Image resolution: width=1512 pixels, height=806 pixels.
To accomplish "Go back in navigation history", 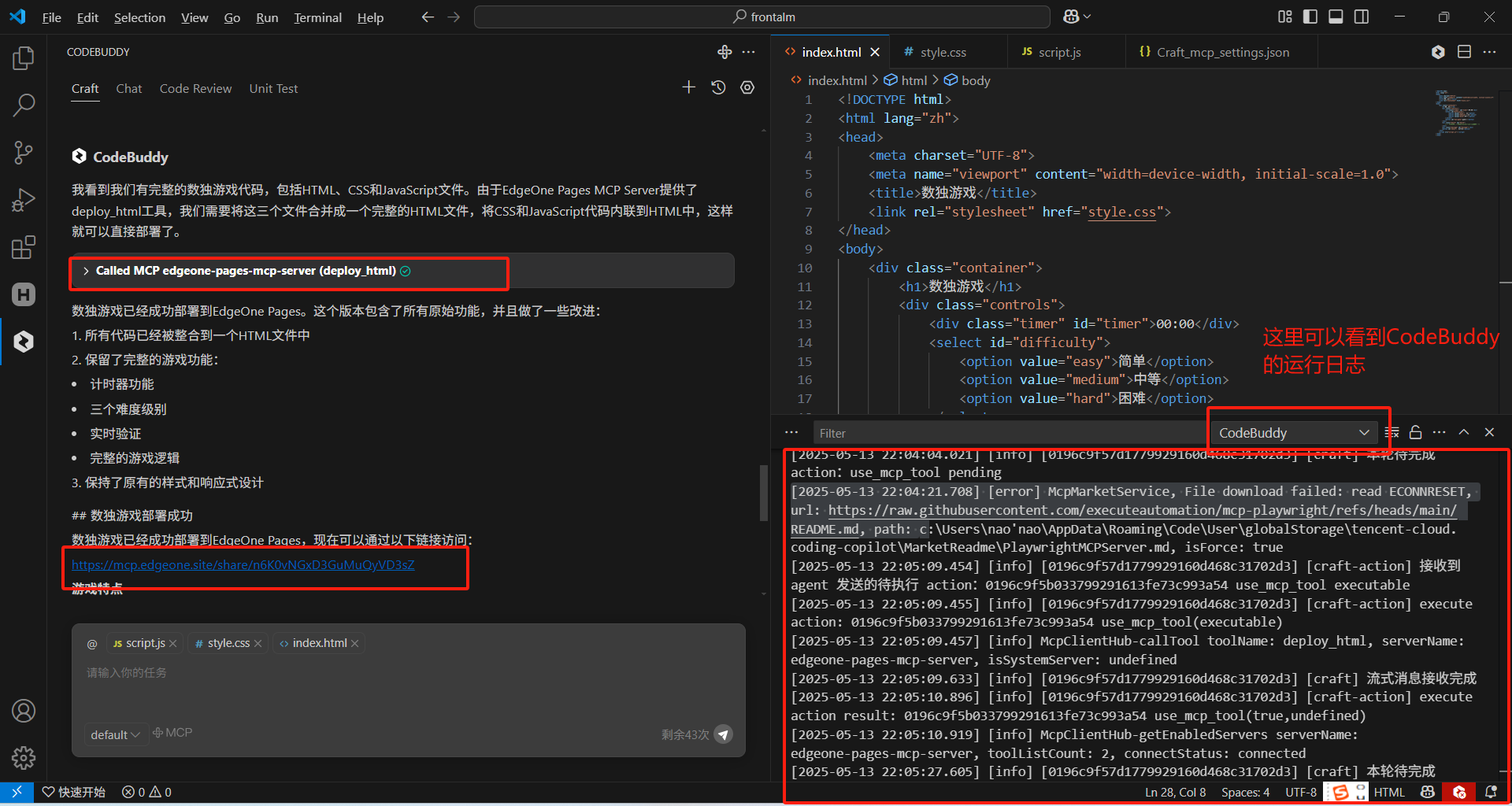I will (428, 17).
